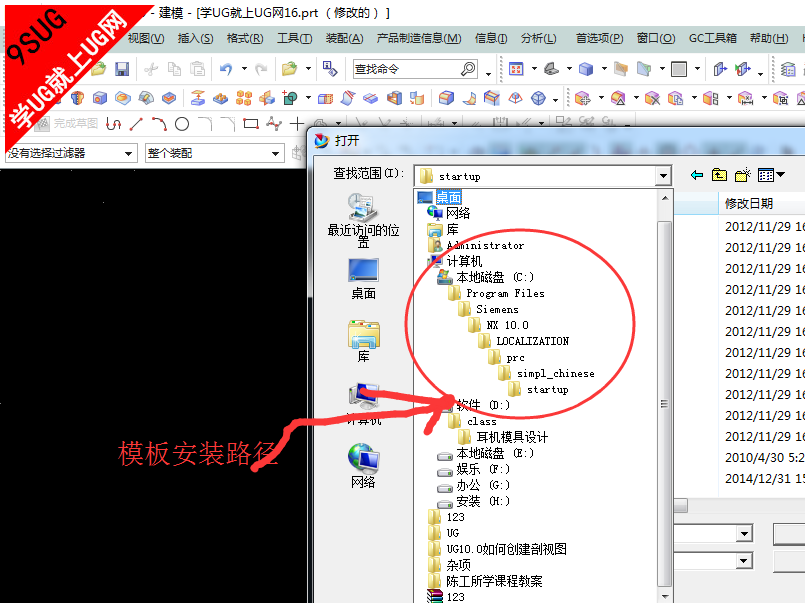Select the Siemens folder
This screenshot has width=805, height=603.
point(497,309)
